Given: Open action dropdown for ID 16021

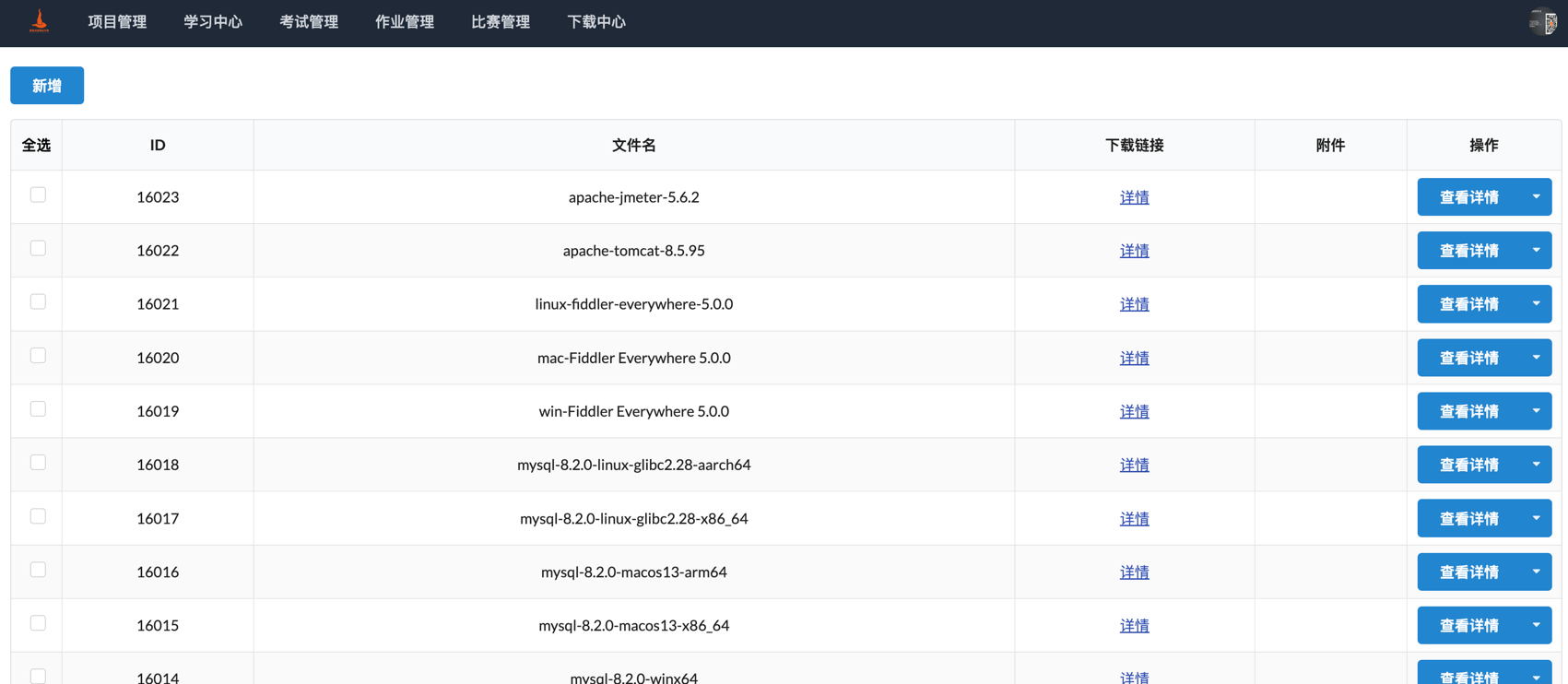Looking at the screenshot, I should coord(1536,304).
